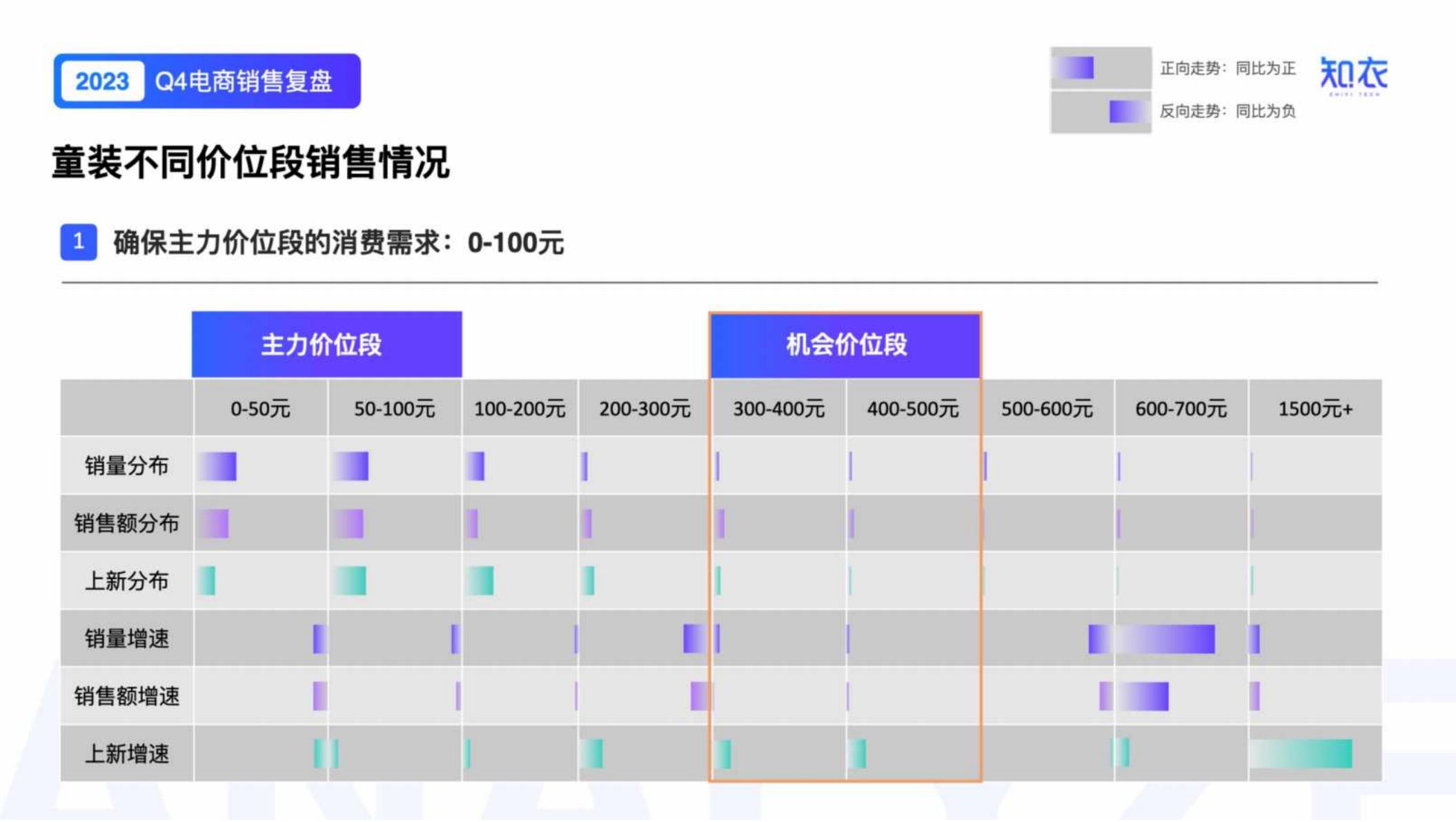The width and height of the screenshot is (1456, 822).
Task: Select the 600-700元 column header
Action: 1181,409
